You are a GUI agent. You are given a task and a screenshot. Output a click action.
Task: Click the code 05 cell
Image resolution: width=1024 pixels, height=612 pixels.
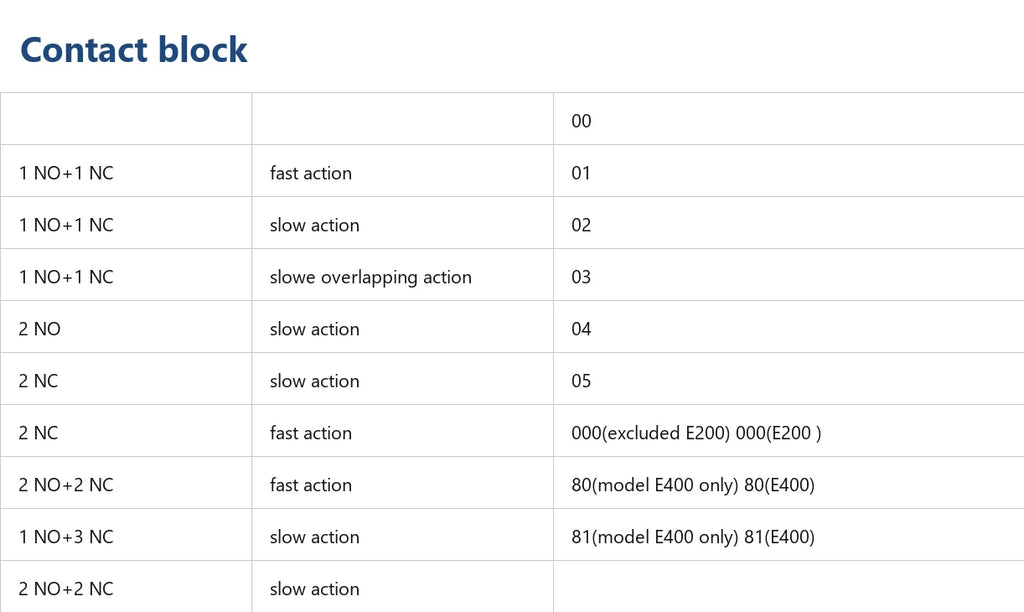788,379
